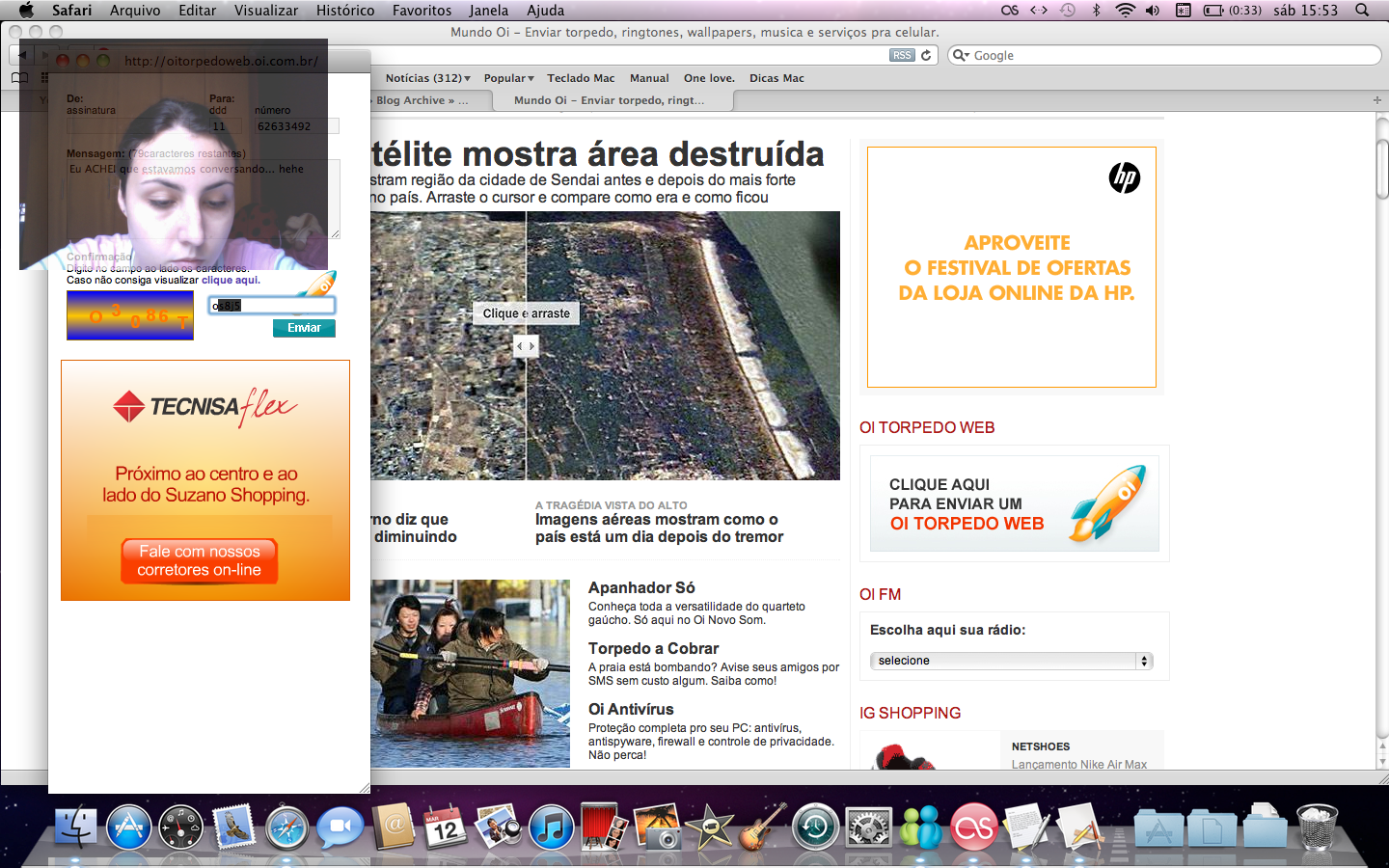Open iChat speech bubble icon in Dock
Image resolution: width=1389 pixels, height=868 pixels.
(x=340, y=827)
